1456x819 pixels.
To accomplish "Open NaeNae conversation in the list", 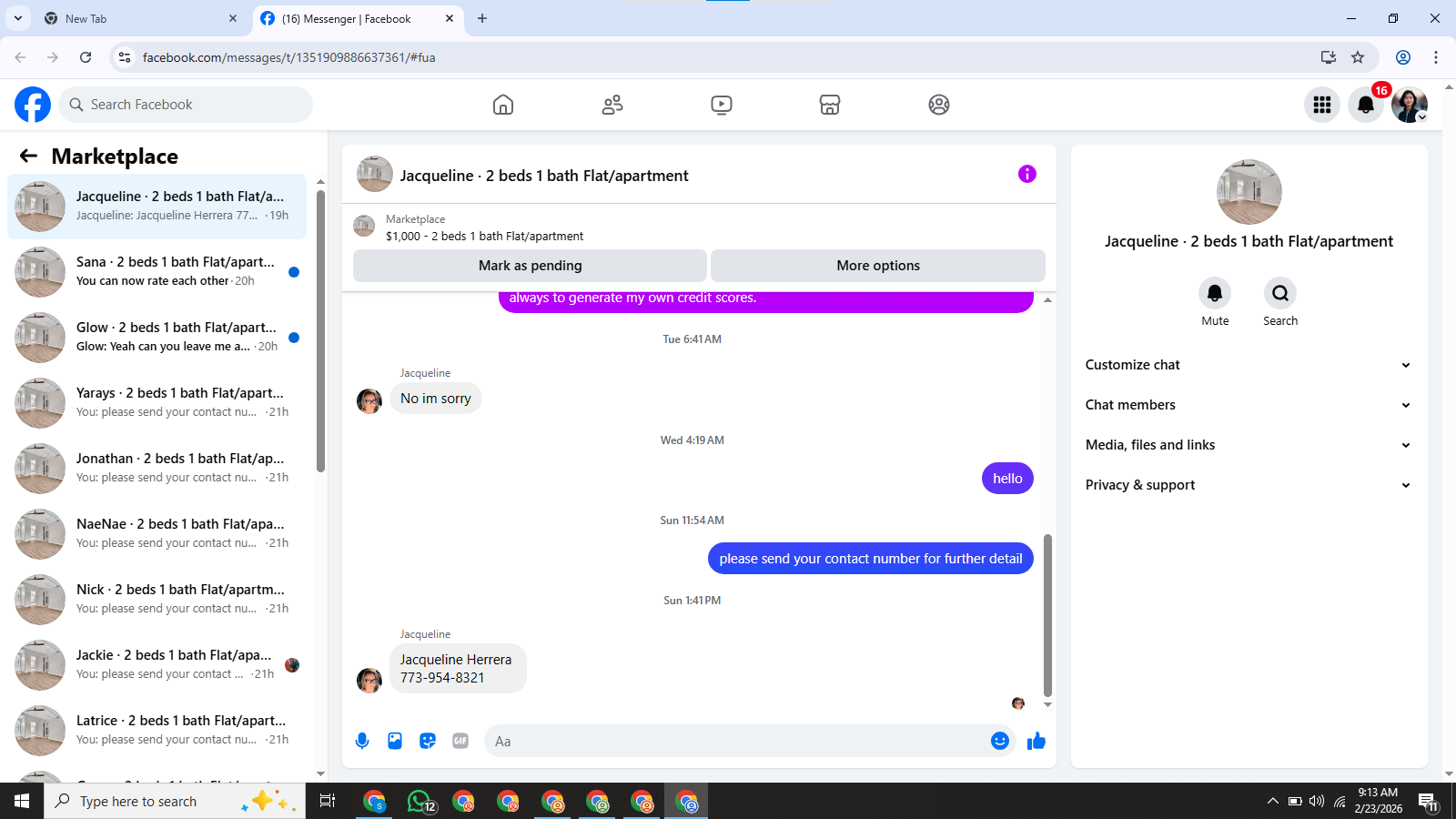I will pyautogui.click(x=157, y=533).
